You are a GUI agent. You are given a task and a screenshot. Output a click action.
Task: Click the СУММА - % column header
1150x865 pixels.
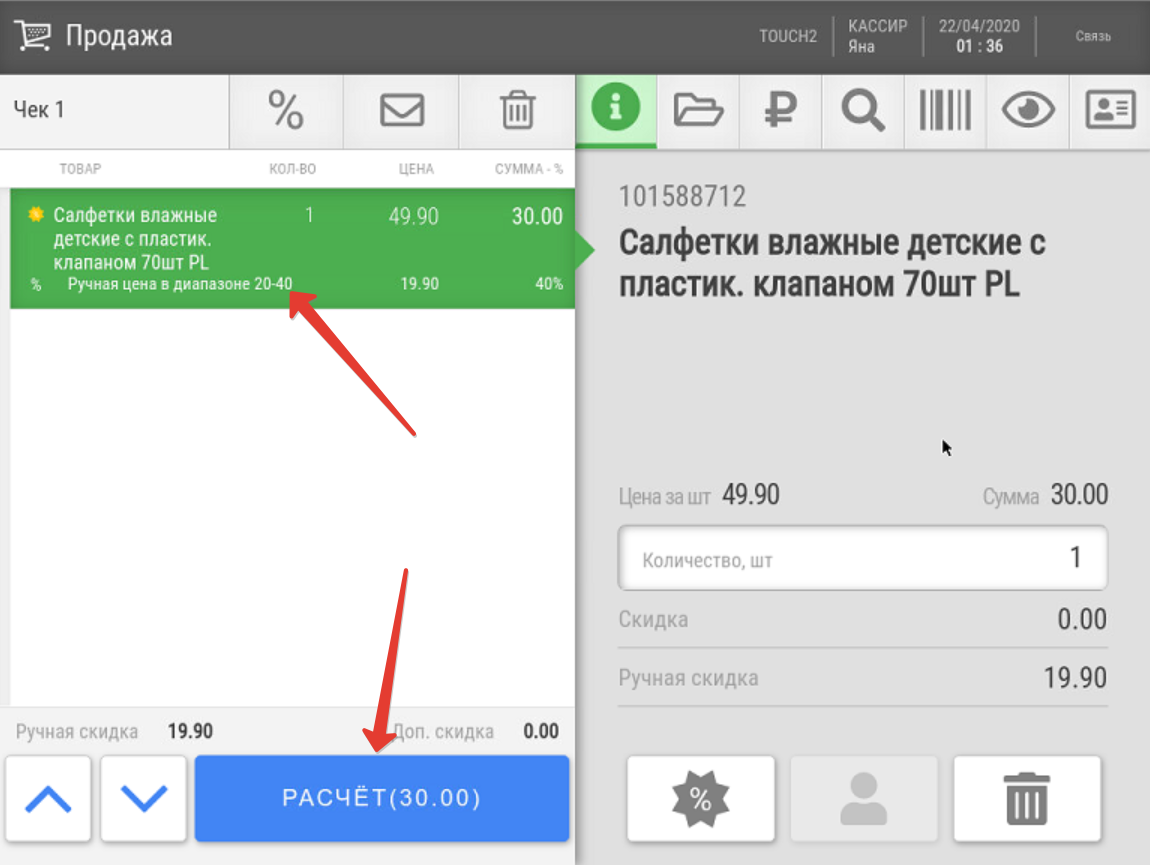tap(528, 169)
